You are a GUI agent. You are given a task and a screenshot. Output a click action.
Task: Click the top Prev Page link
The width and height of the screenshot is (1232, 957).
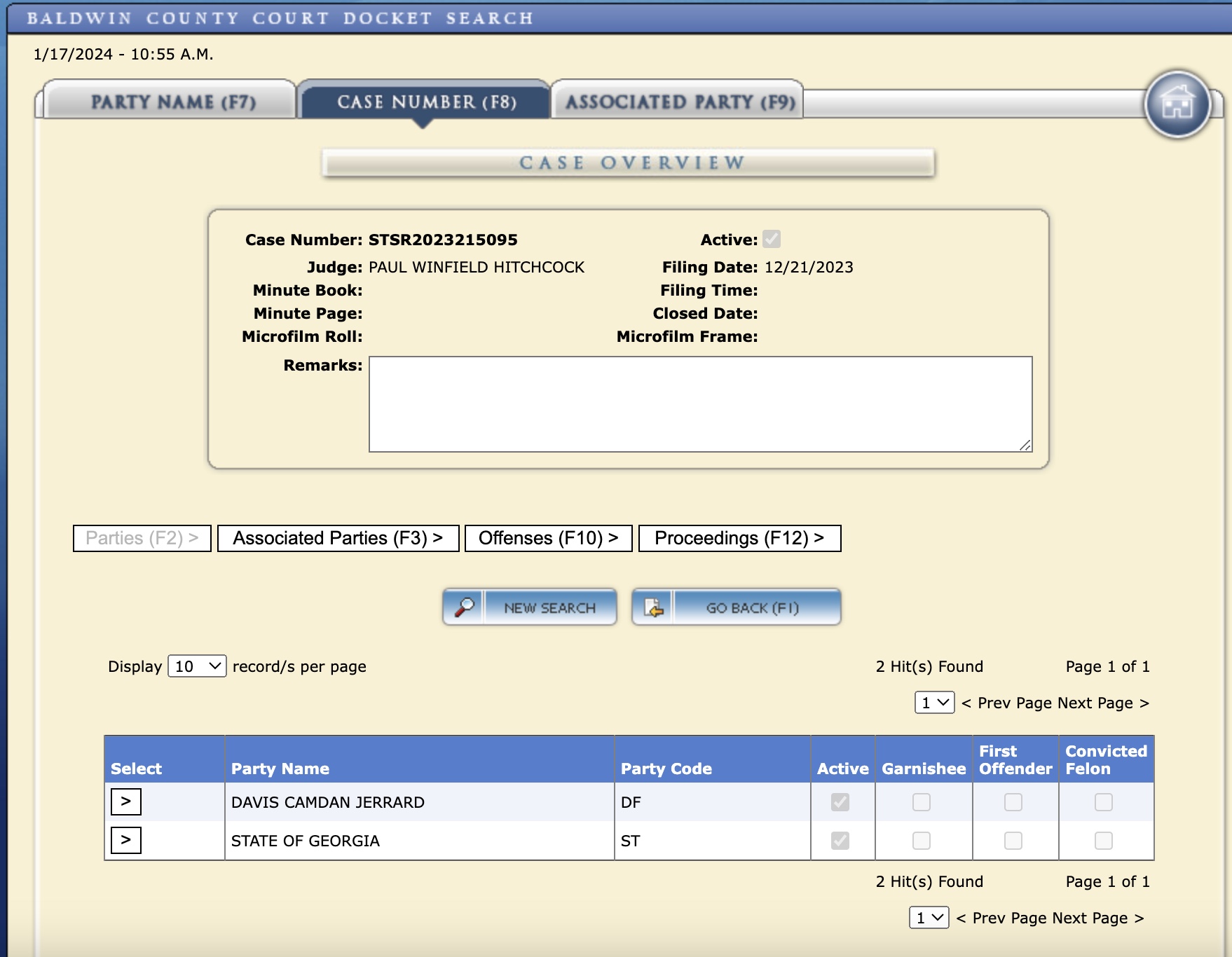click(1006, 703)
